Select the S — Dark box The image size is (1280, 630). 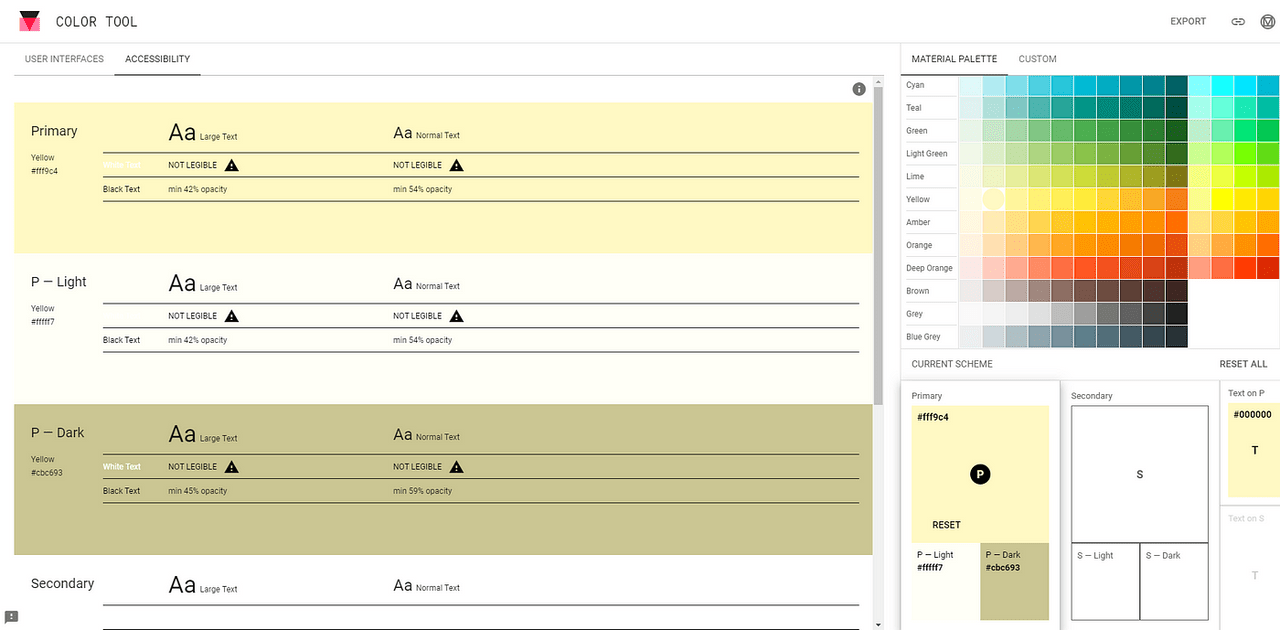tap(1174, 582)
